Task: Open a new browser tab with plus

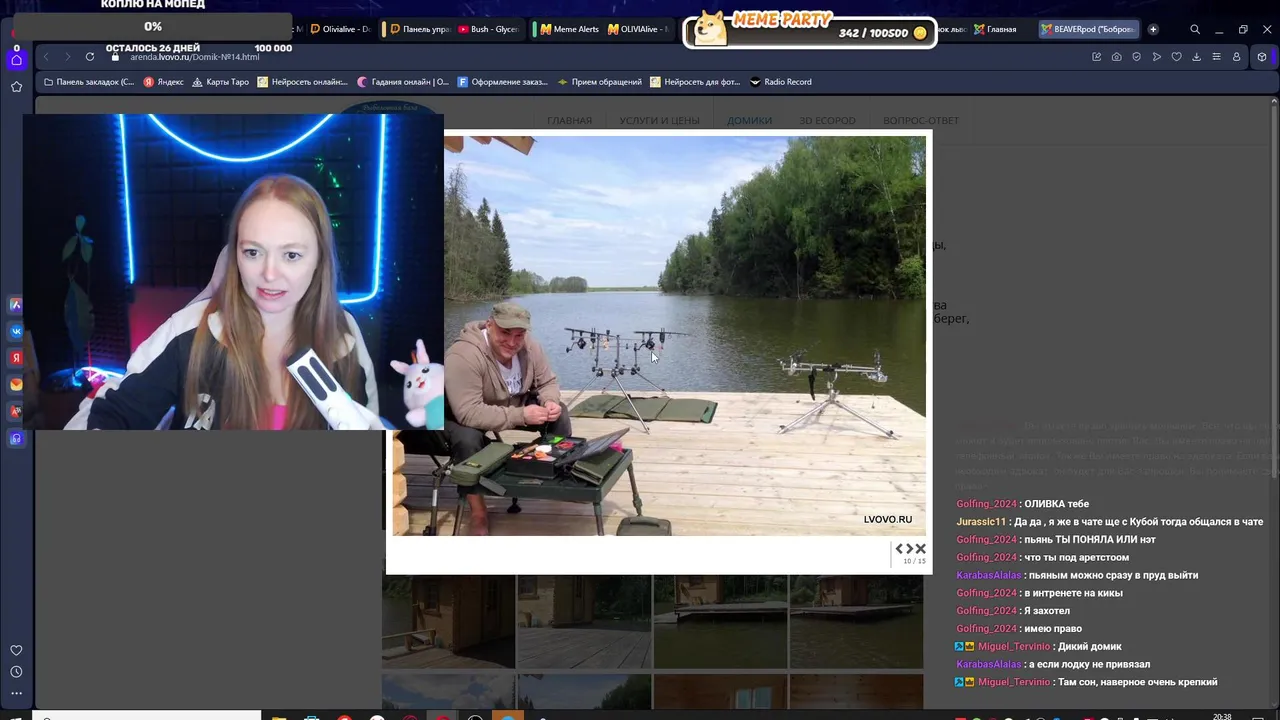Action: (x=1153, y=29)
